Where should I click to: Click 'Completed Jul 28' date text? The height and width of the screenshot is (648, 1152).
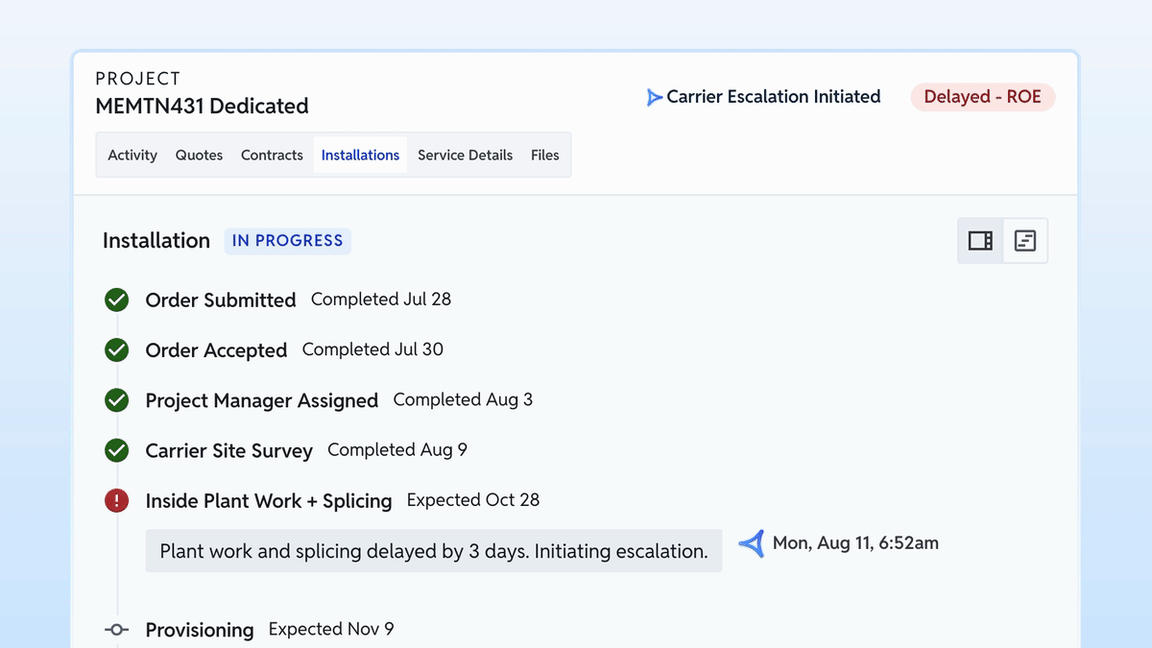coord(381,299)
